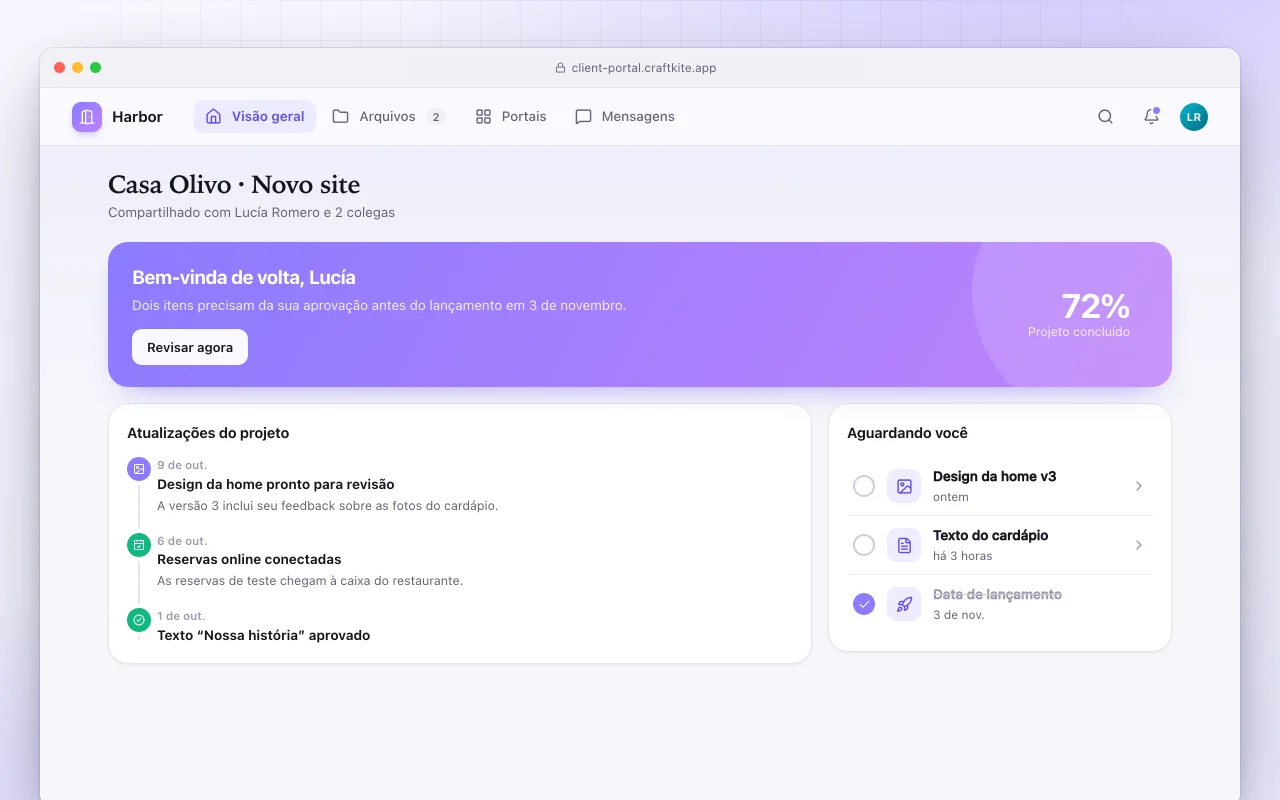Click the Atualizações do projeto heading
Image resolution: width=1280 pixels, height=800 pixels.
click(208, 433)
